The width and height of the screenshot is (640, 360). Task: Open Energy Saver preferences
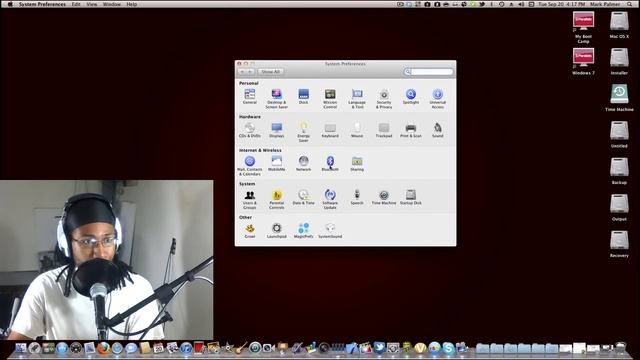coord(303,132)
